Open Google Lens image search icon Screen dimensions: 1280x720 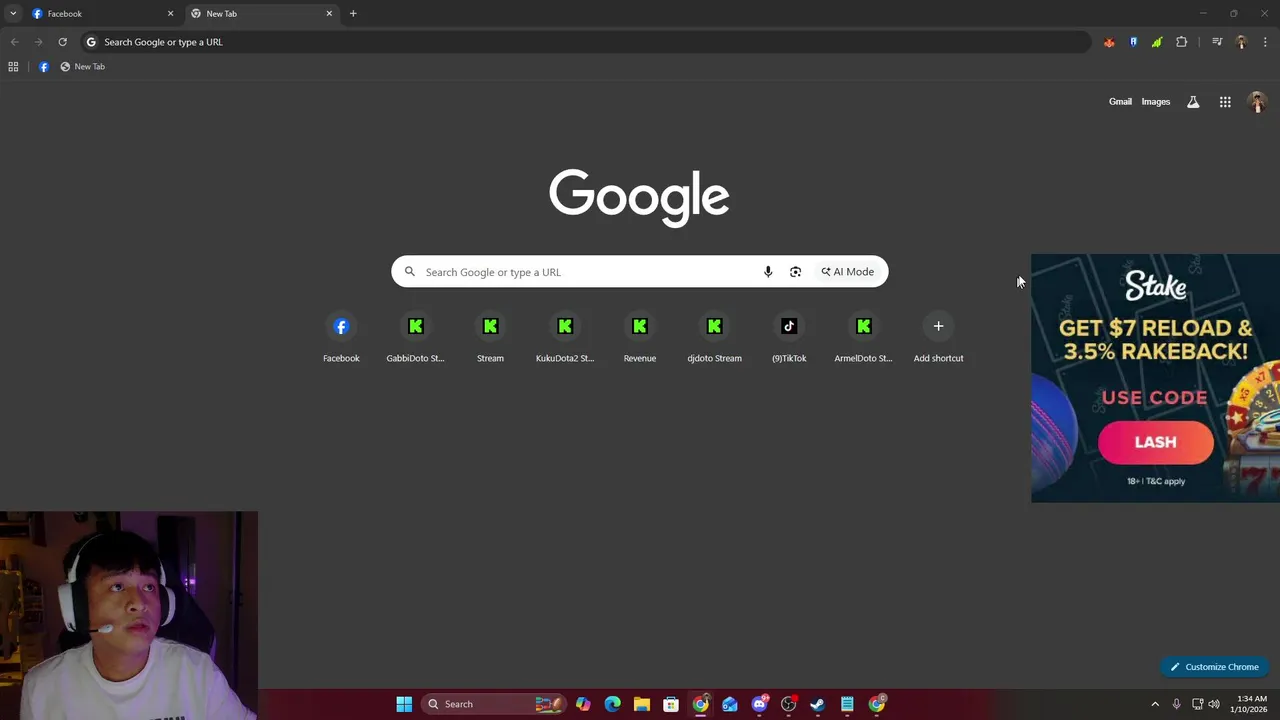point(795,272)
